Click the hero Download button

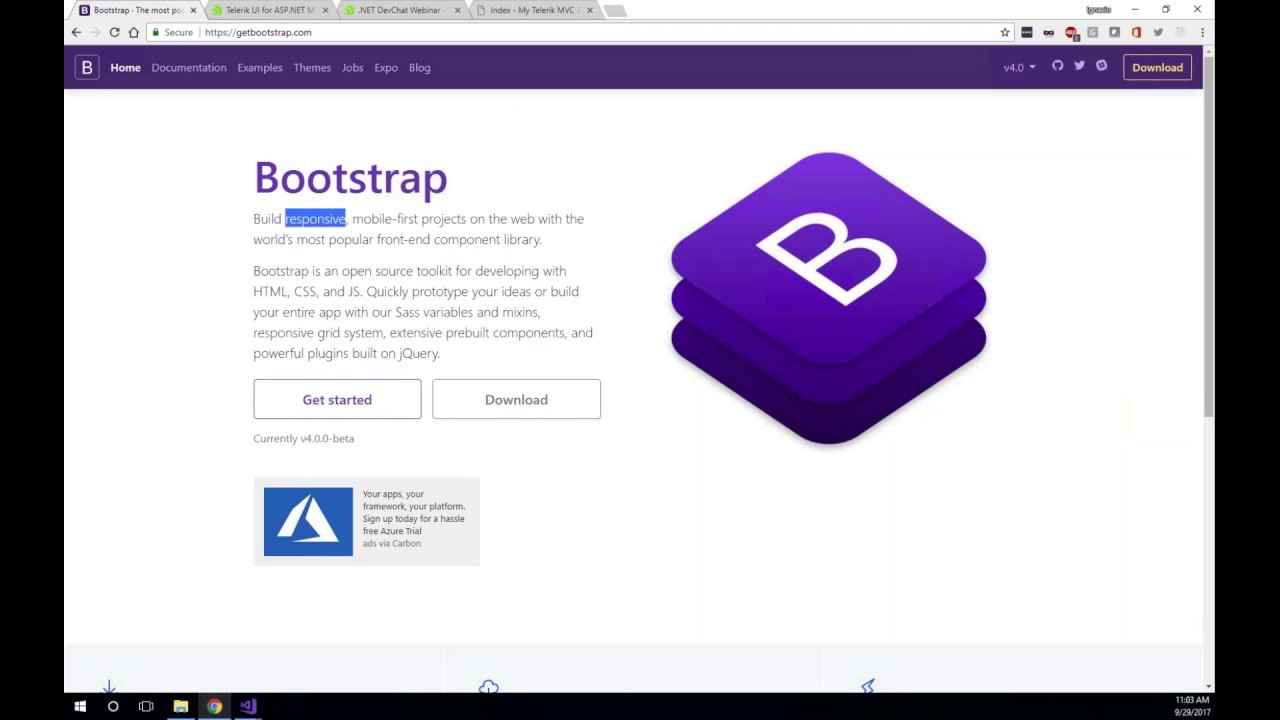pos(516,399)
